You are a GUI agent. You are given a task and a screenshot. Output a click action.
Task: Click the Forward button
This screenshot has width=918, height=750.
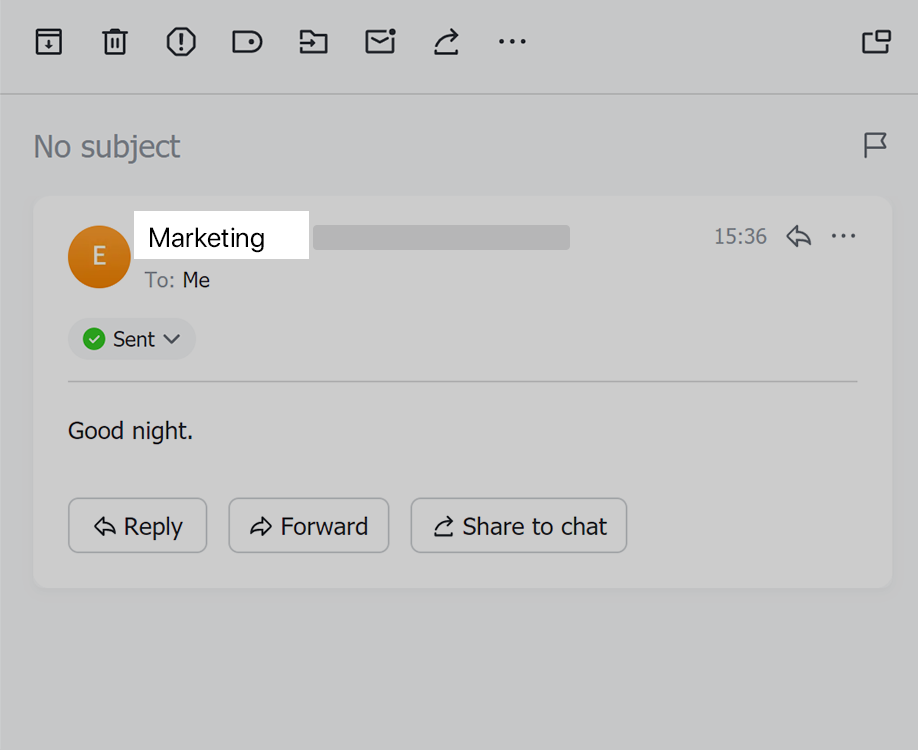coord(308,525)
